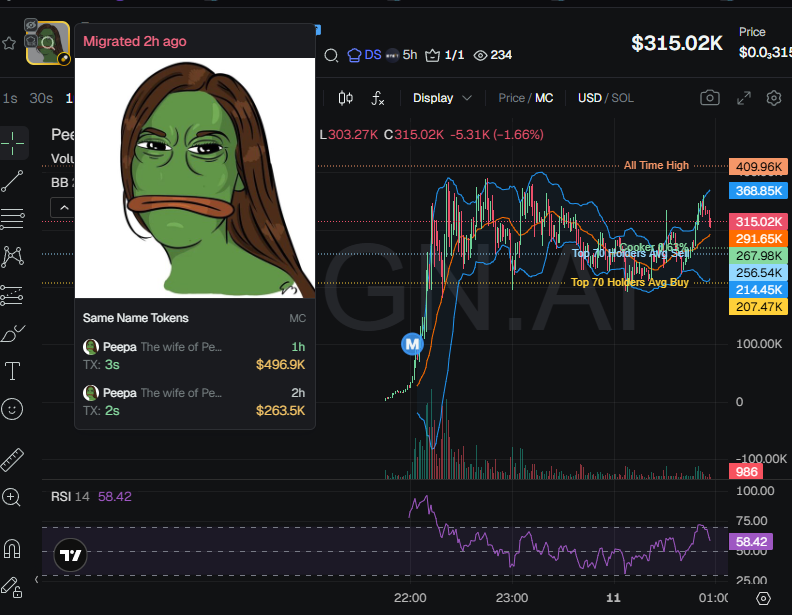Select the brush drawing tool
Screen dimensions: 792x615
(13, 333)
